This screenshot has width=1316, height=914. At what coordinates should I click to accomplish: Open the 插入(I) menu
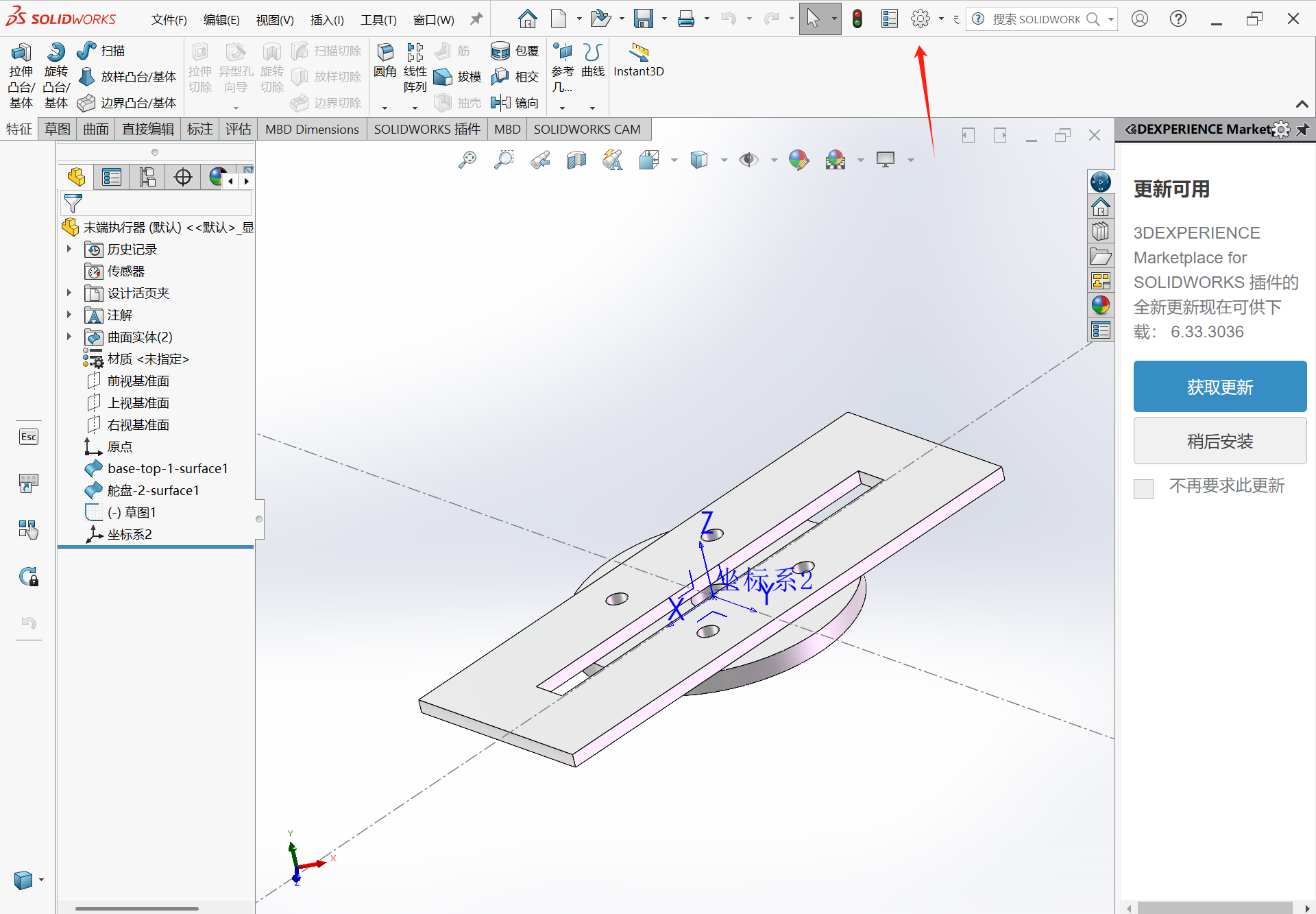click(x=327, y=19)
